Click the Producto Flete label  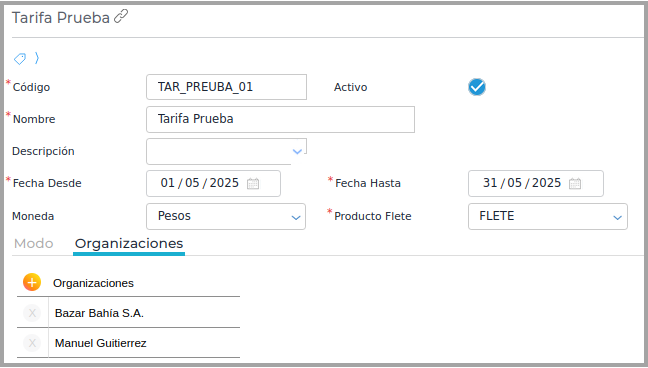point(373,216)
